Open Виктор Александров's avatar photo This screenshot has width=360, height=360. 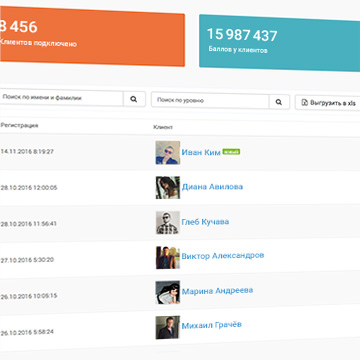tap(168, 257)
